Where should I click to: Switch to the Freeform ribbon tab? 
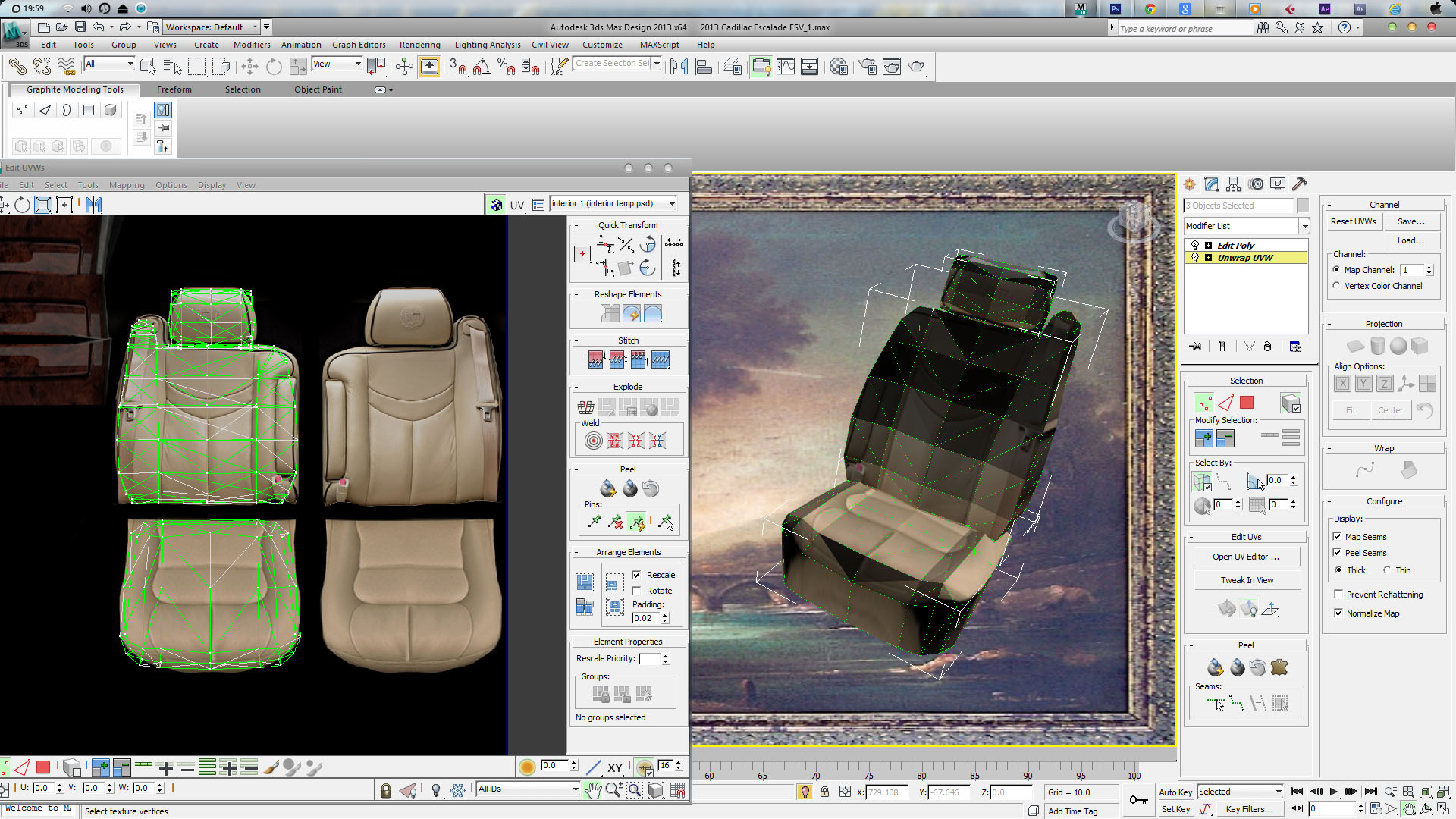[x=174, y=89]
